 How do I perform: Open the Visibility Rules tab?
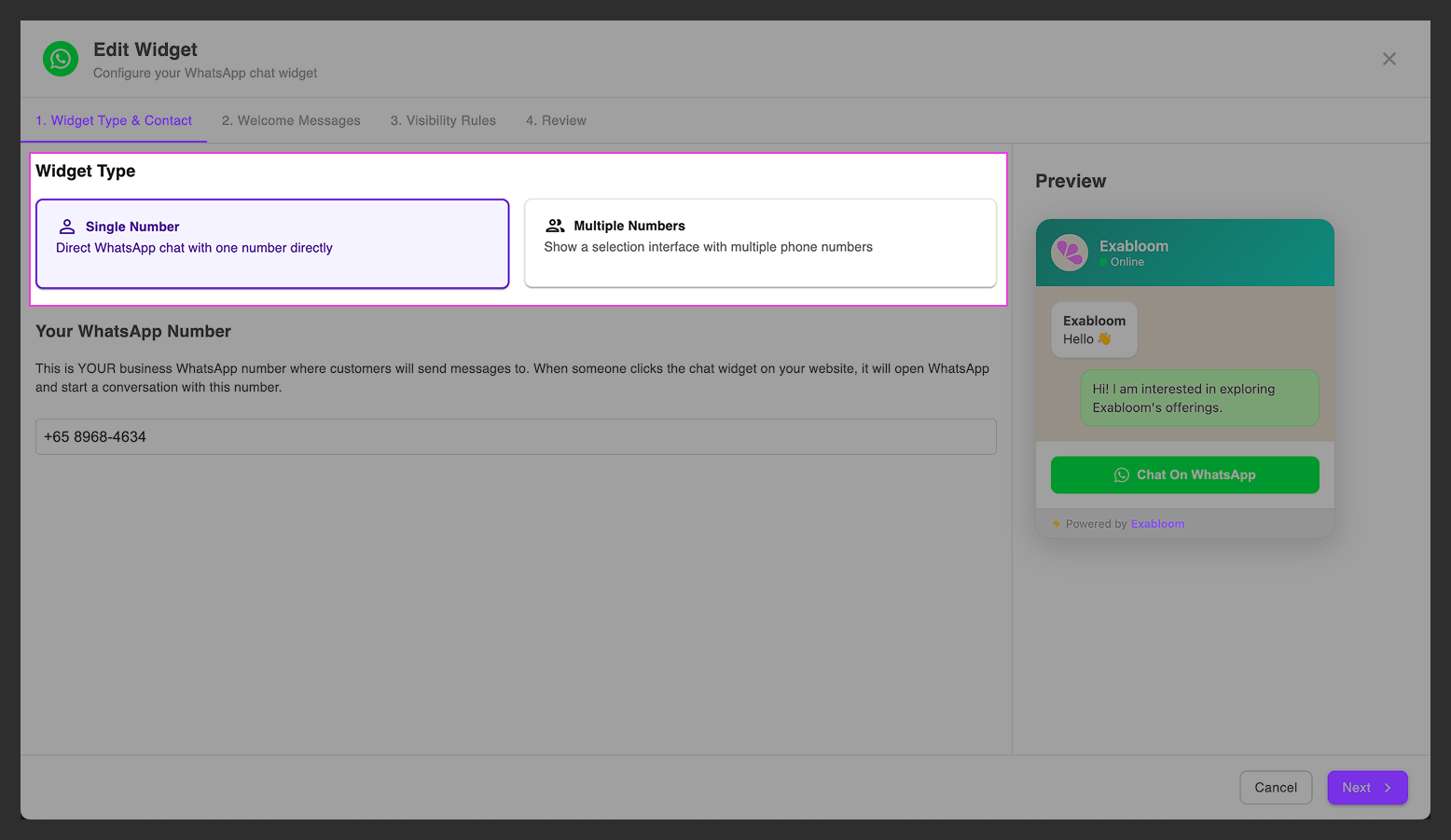click(x=443, y=120)
